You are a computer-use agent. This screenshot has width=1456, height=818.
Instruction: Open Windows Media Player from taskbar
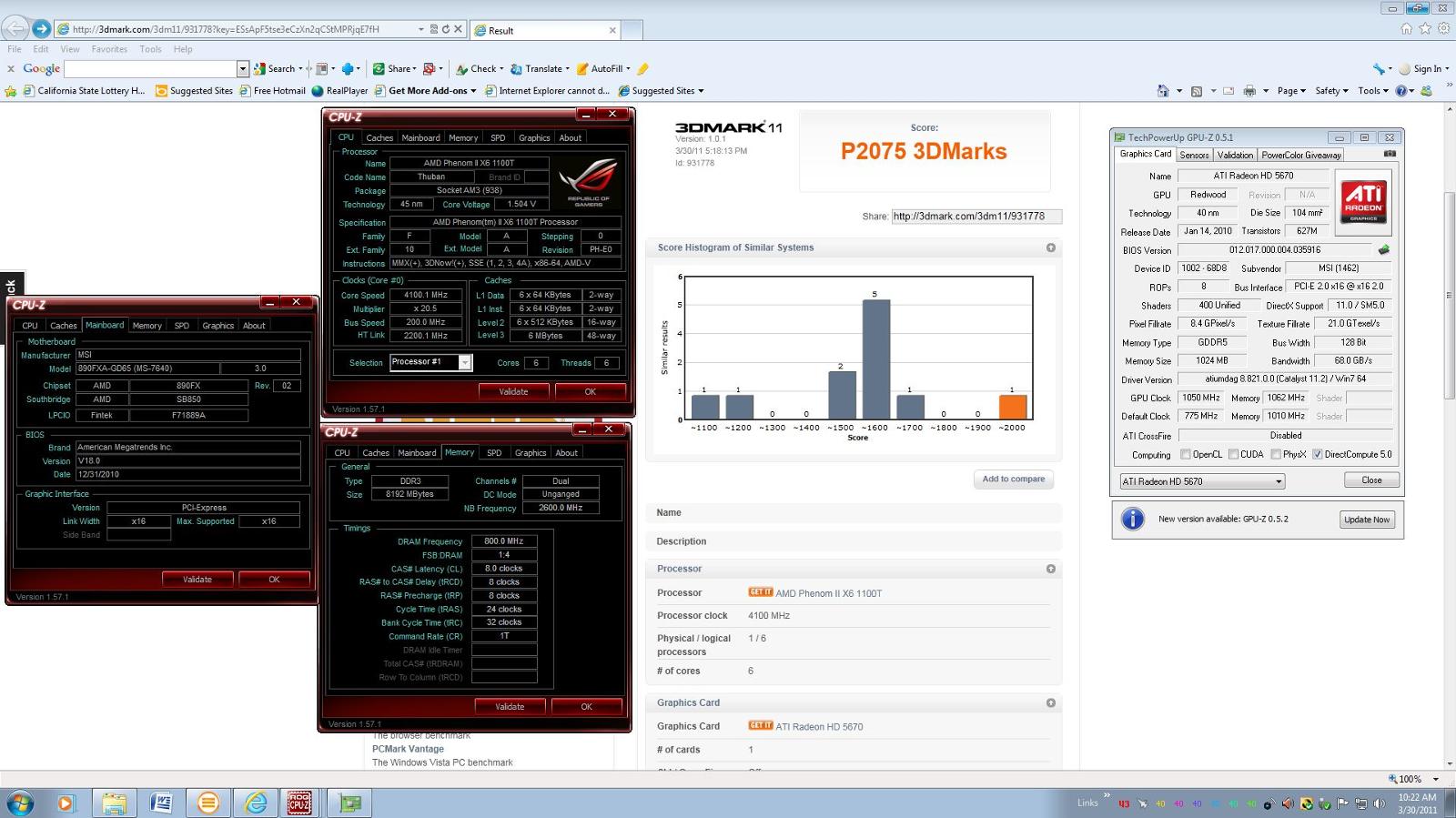[x=65, y=803]
